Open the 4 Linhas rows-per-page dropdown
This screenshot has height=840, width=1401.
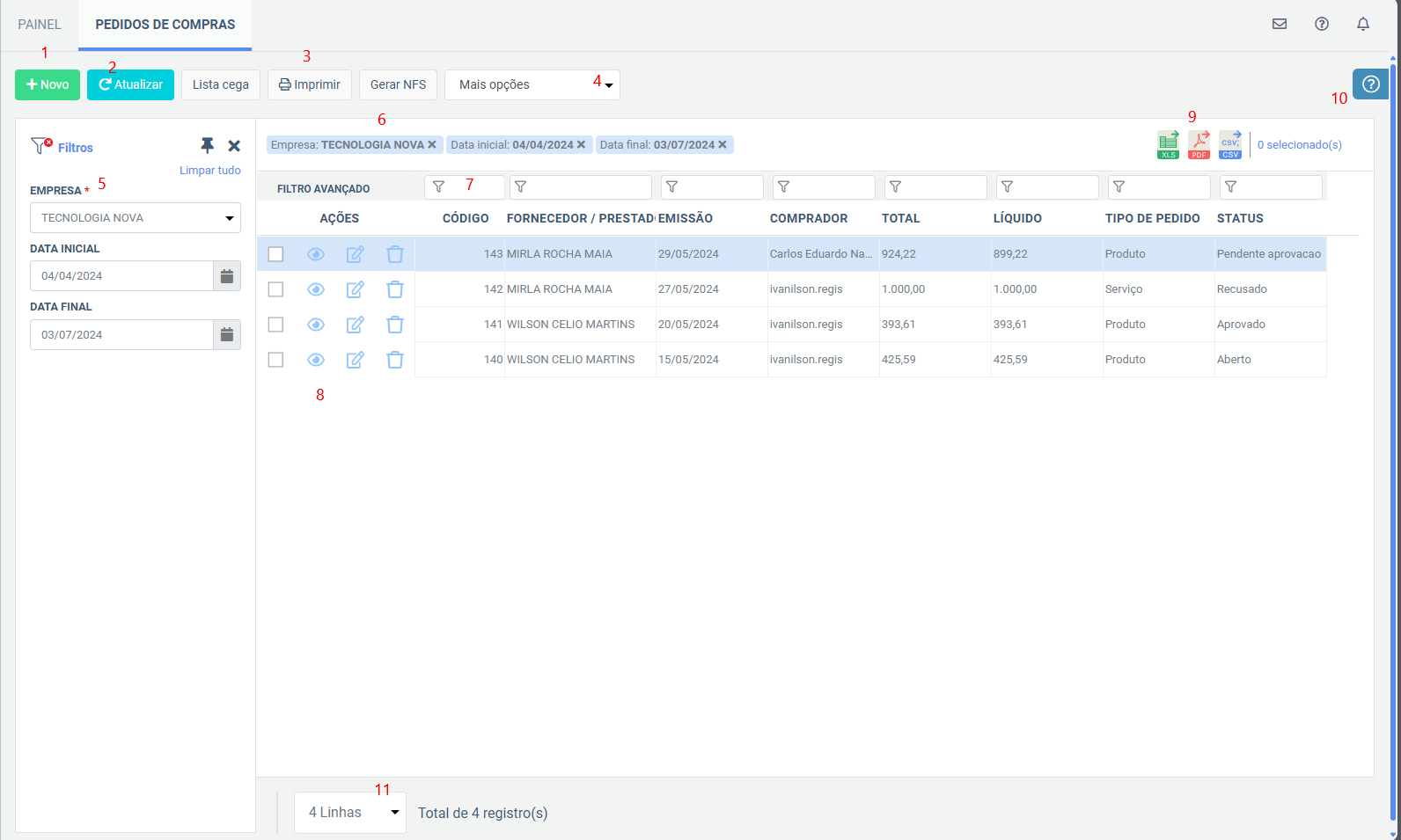[350, 813]
